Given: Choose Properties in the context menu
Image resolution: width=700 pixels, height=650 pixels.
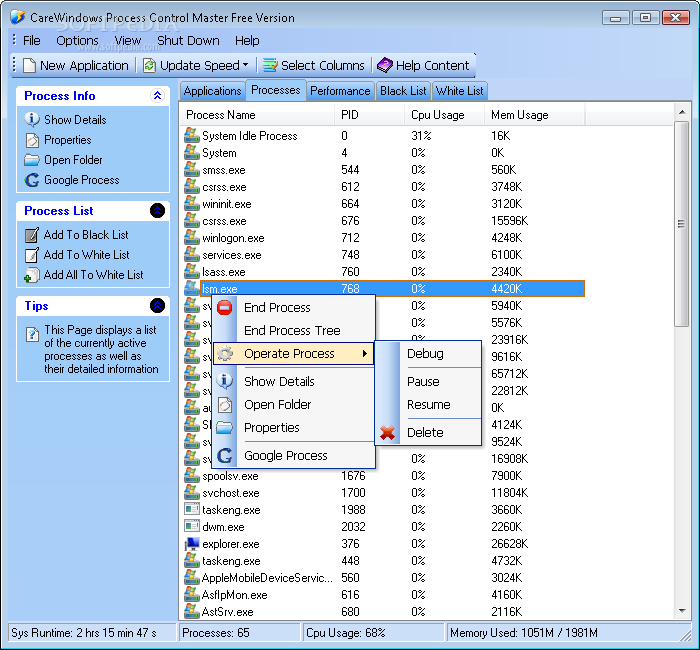Looking at the screenshot, I should (x=271, y=428).
